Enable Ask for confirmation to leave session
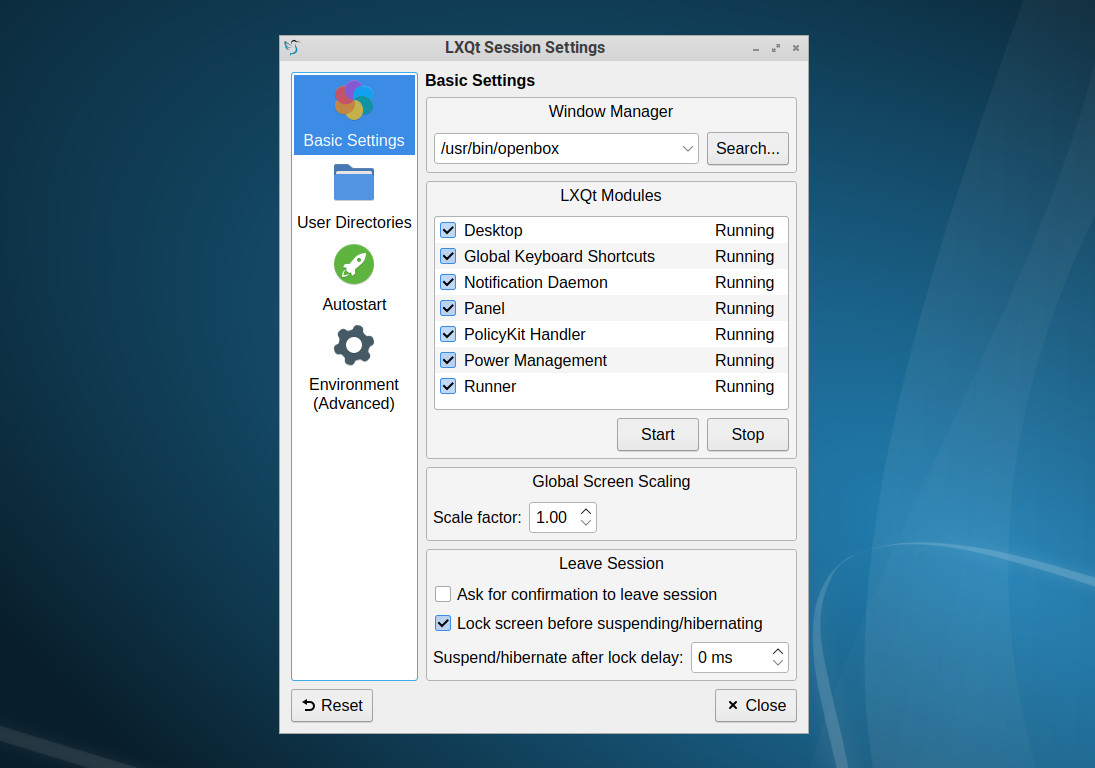This screenshot has height=768, width=1095. 443,594
